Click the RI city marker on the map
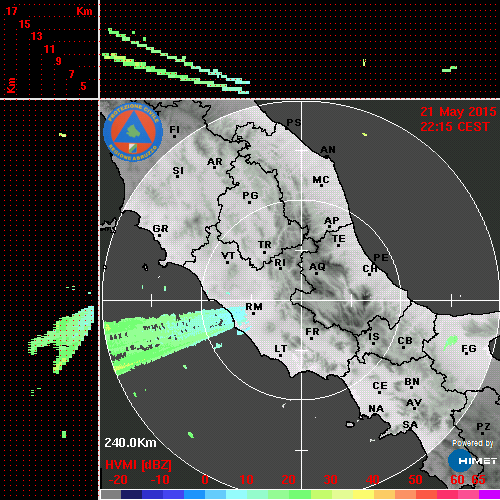 280,264
